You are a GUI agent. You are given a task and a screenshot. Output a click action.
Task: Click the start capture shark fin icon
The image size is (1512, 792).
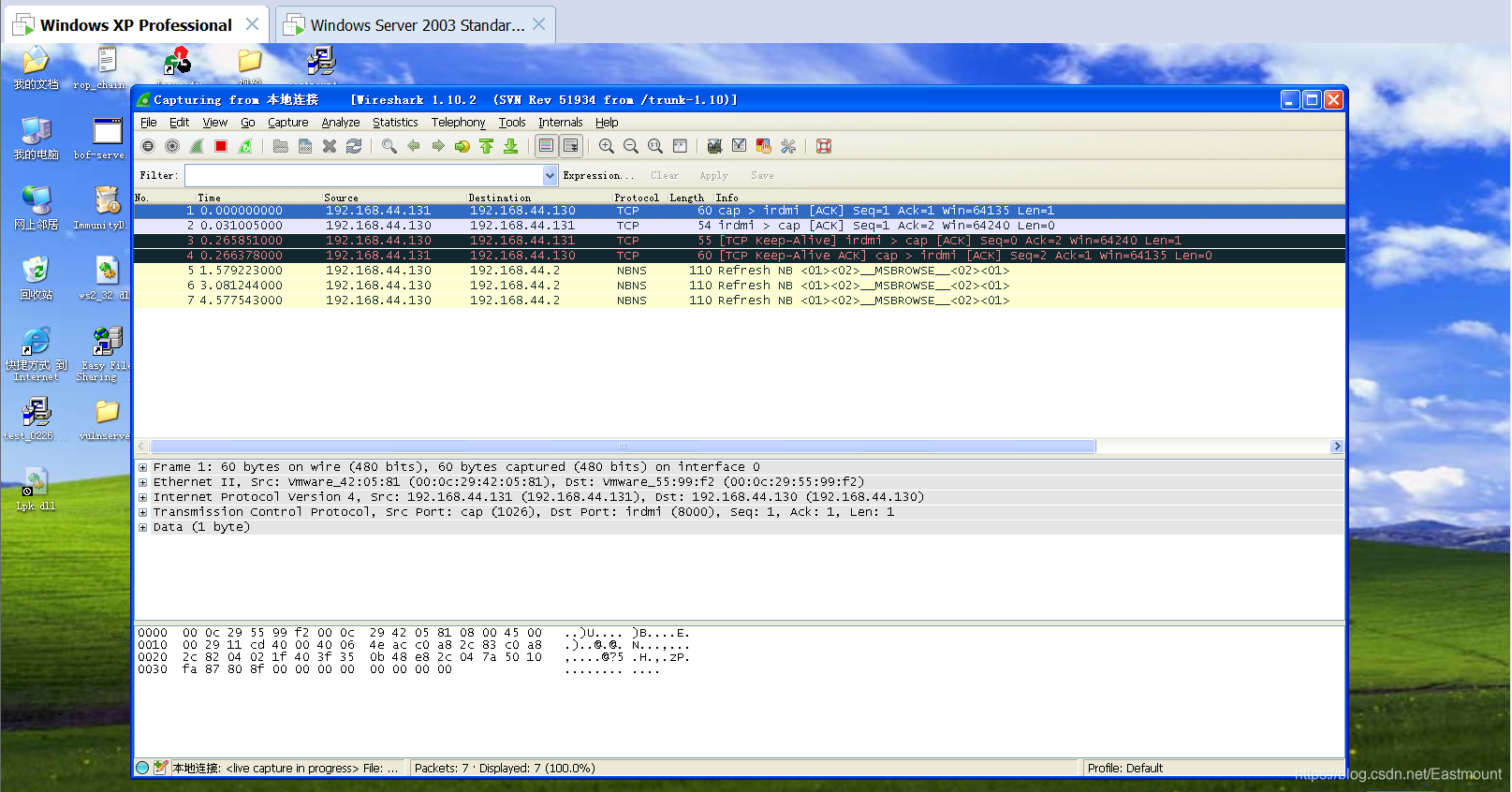(197, 146)
